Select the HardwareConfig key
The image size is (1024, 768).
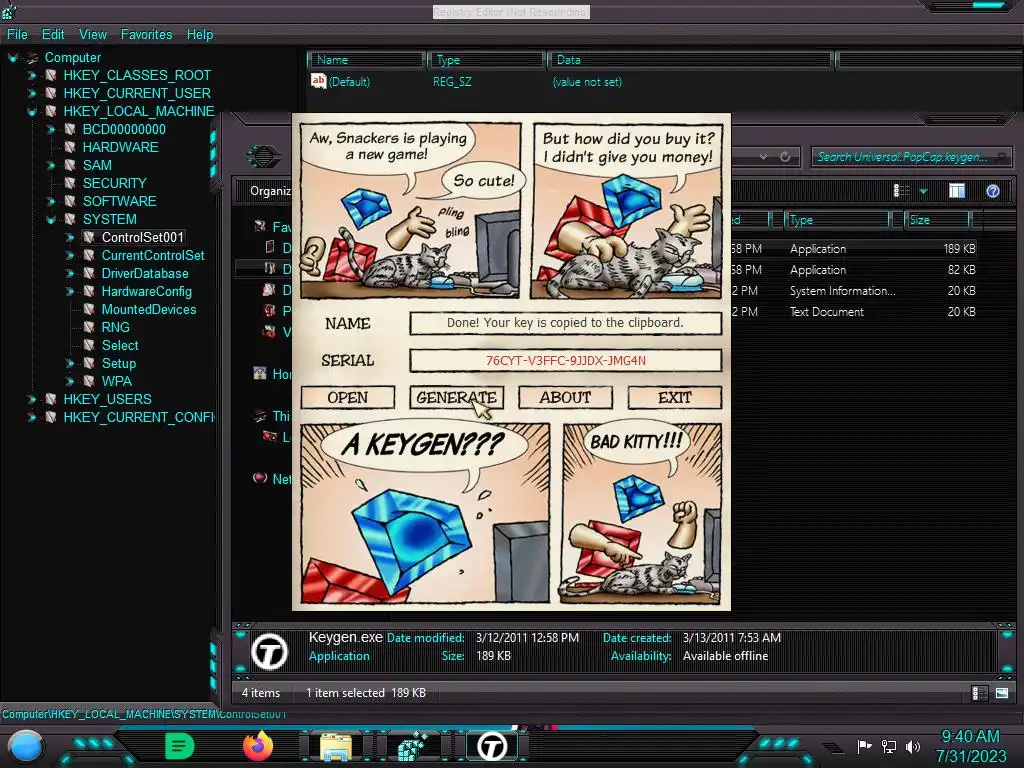146,291
